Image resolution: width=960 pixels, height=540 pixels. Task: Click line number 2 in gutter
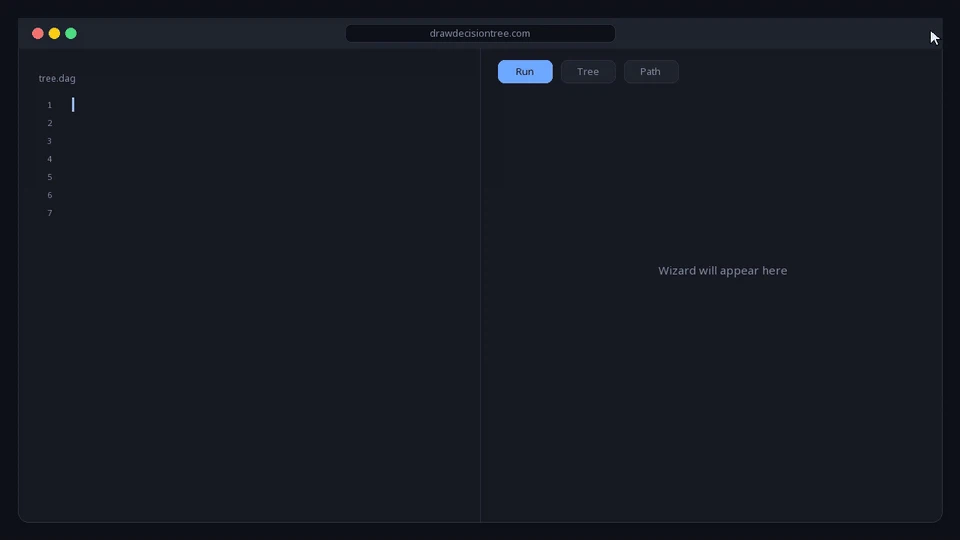tap(50, 123)
